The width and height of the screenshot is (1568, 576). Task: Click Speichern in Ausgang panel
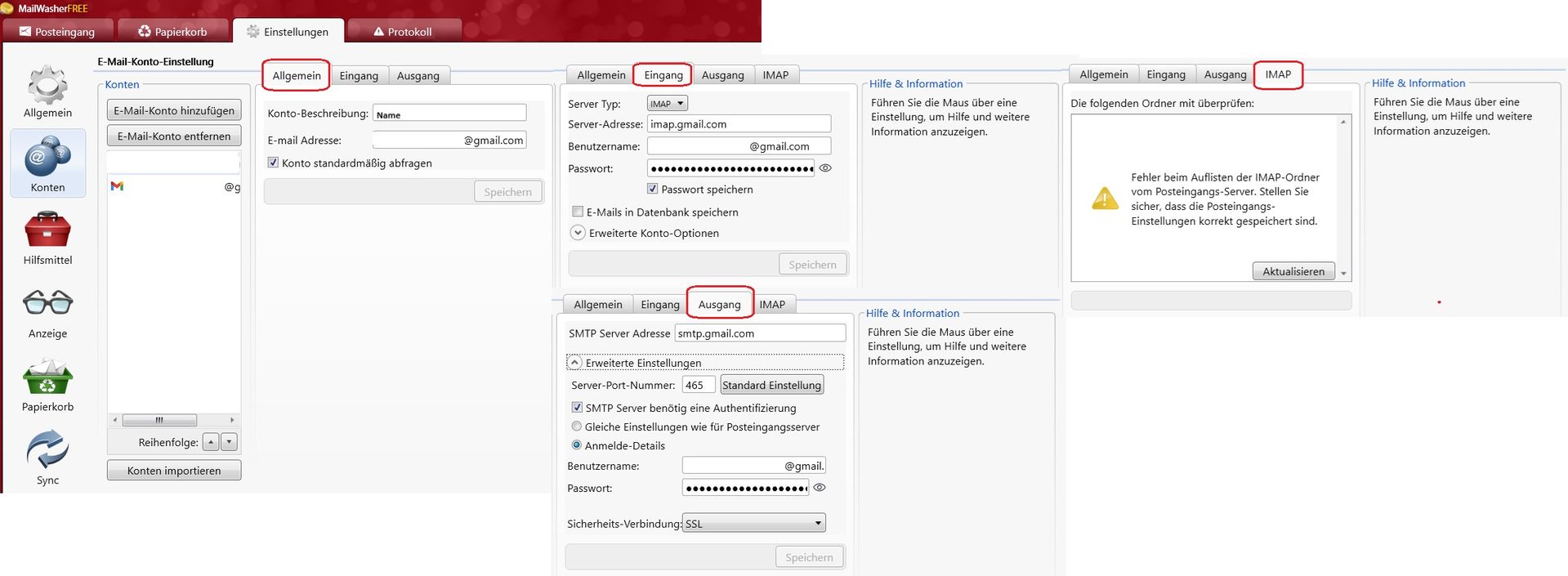809,557
